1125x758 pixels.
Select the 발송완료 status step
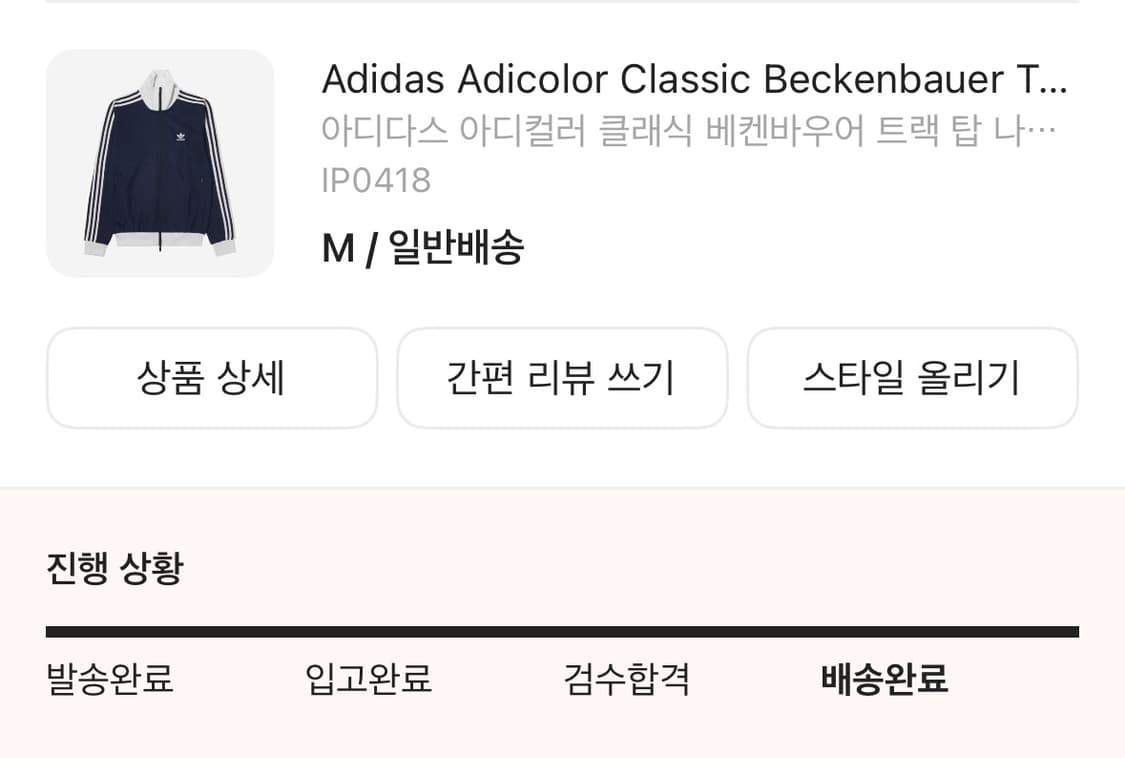tap(110, 680)
